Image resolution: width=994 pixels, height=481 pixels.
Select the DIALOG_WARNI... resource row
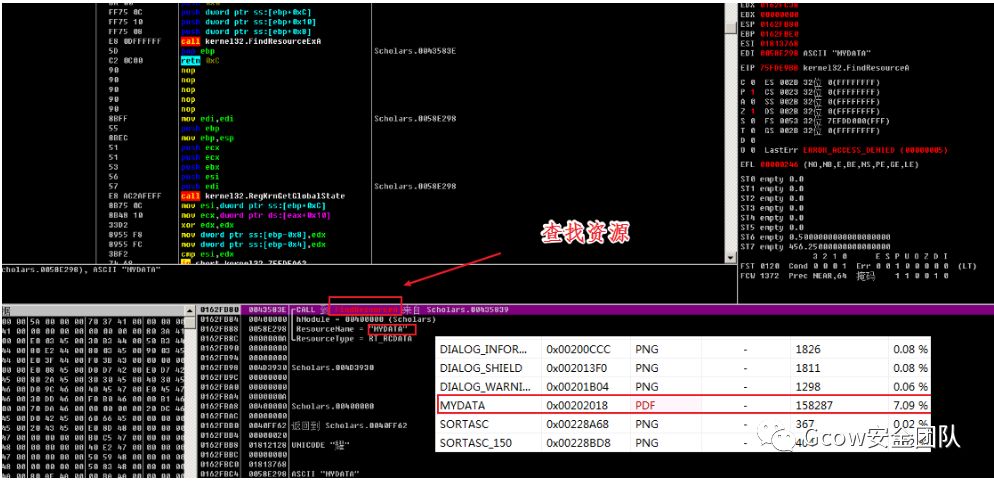click(x=683, y=387)
